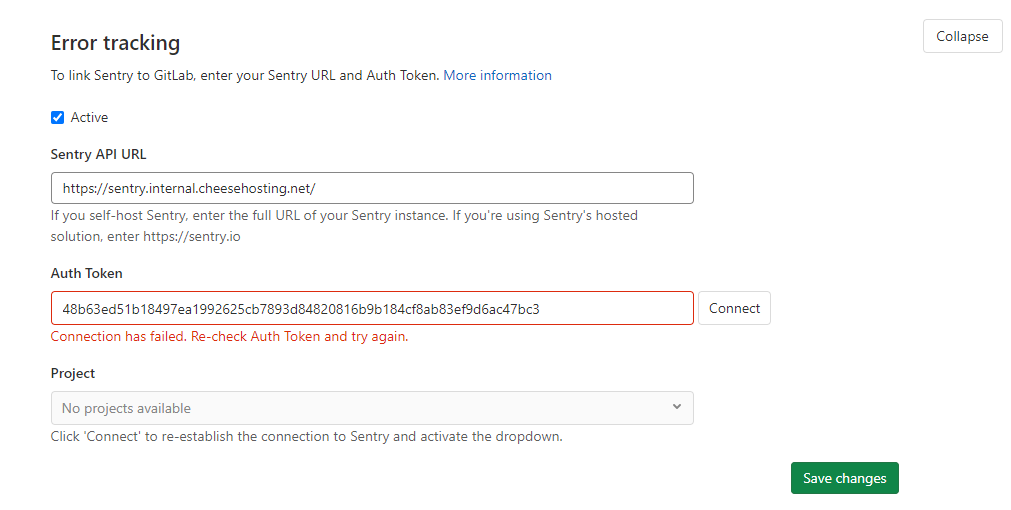The width and height of the screenshot is (1011, 510).
Task: Open the More information link
Action: point(497,75)
